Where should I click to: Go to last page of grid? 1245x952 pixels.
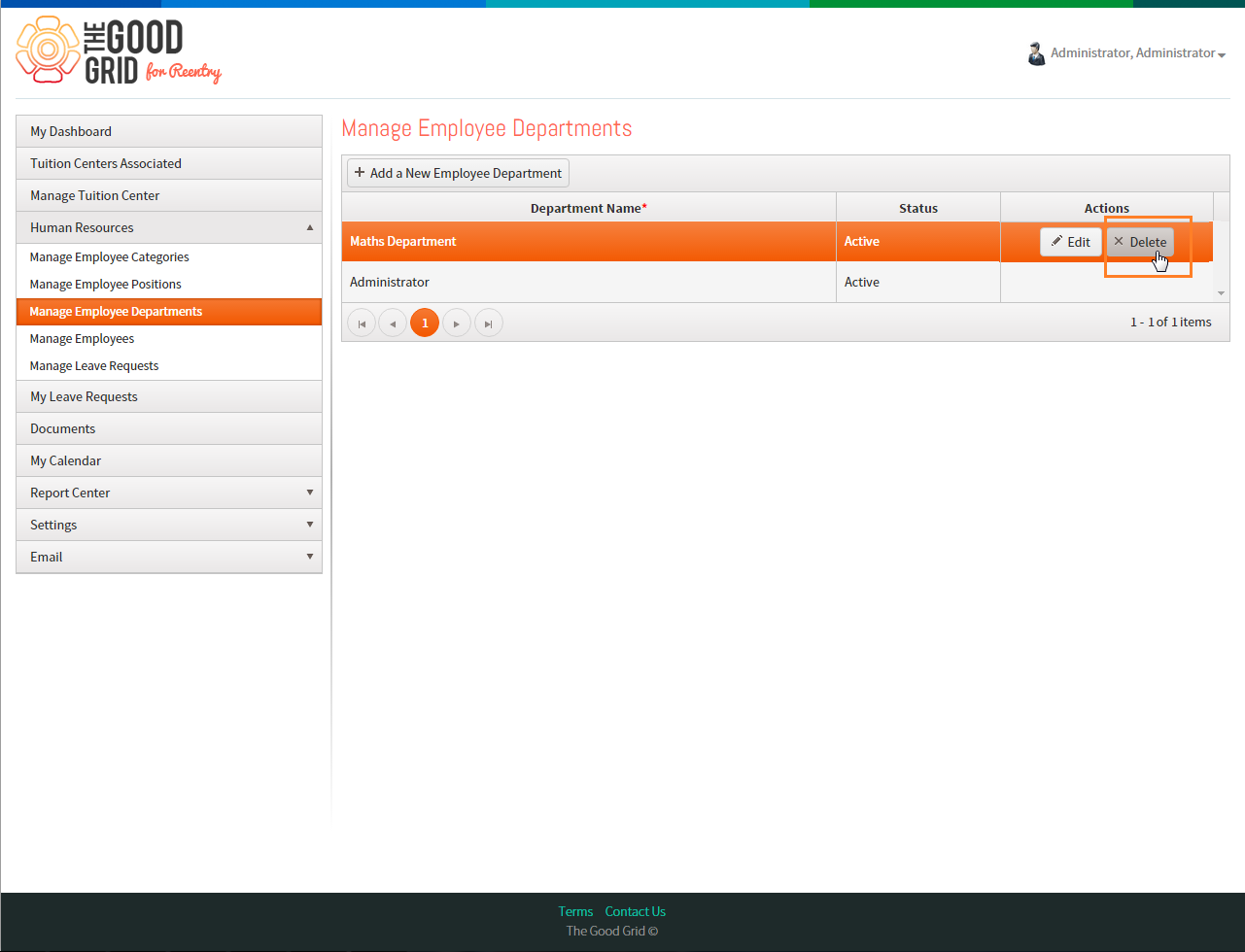[x=489, y=323]
